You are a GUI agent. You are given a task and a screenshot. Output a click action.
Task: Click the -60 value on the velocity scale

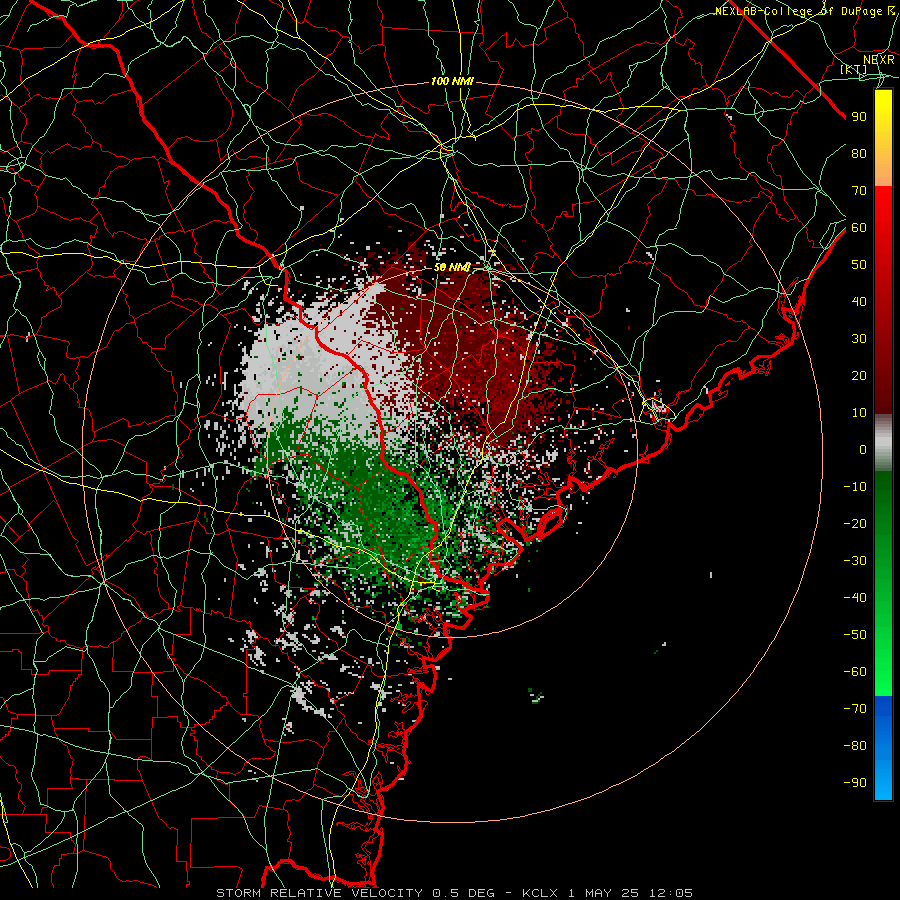point(855,672)
